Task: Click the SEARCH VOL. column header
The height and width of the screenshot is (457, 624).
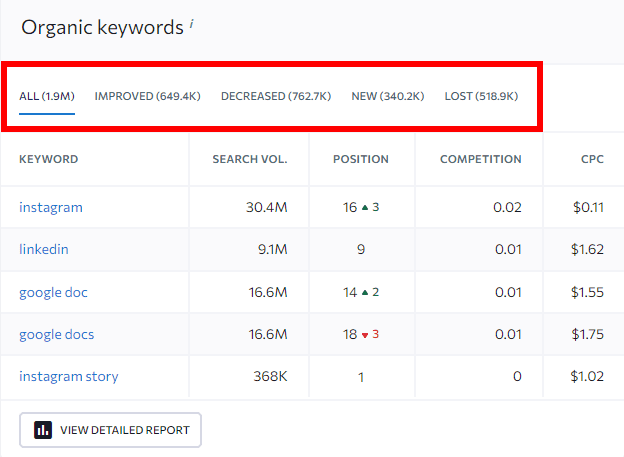Action: tap(250, 159)
